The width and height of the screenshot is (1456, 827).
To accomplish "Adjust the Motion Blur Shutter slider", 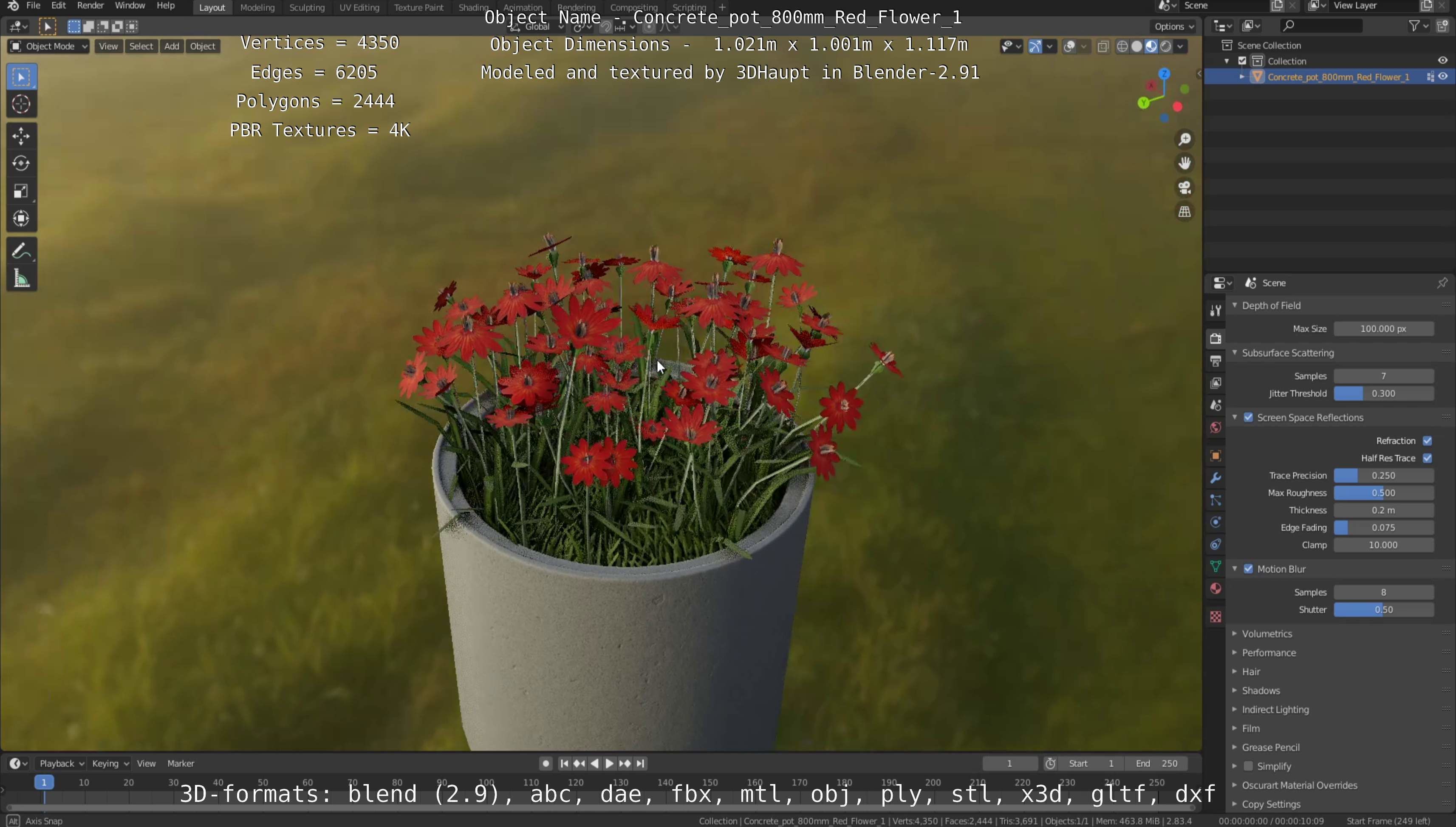I will pyautogui.click(x=1383, y=609).
